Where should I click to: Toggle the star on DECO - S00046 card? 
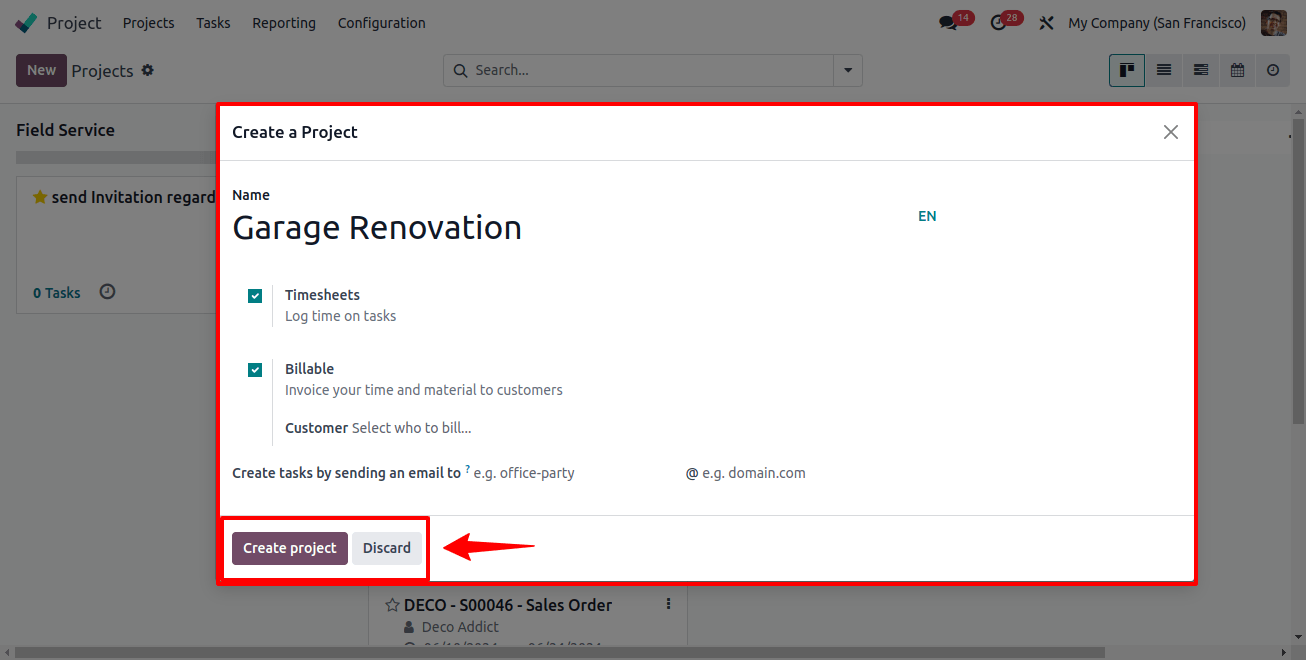[x=392, y=605]
